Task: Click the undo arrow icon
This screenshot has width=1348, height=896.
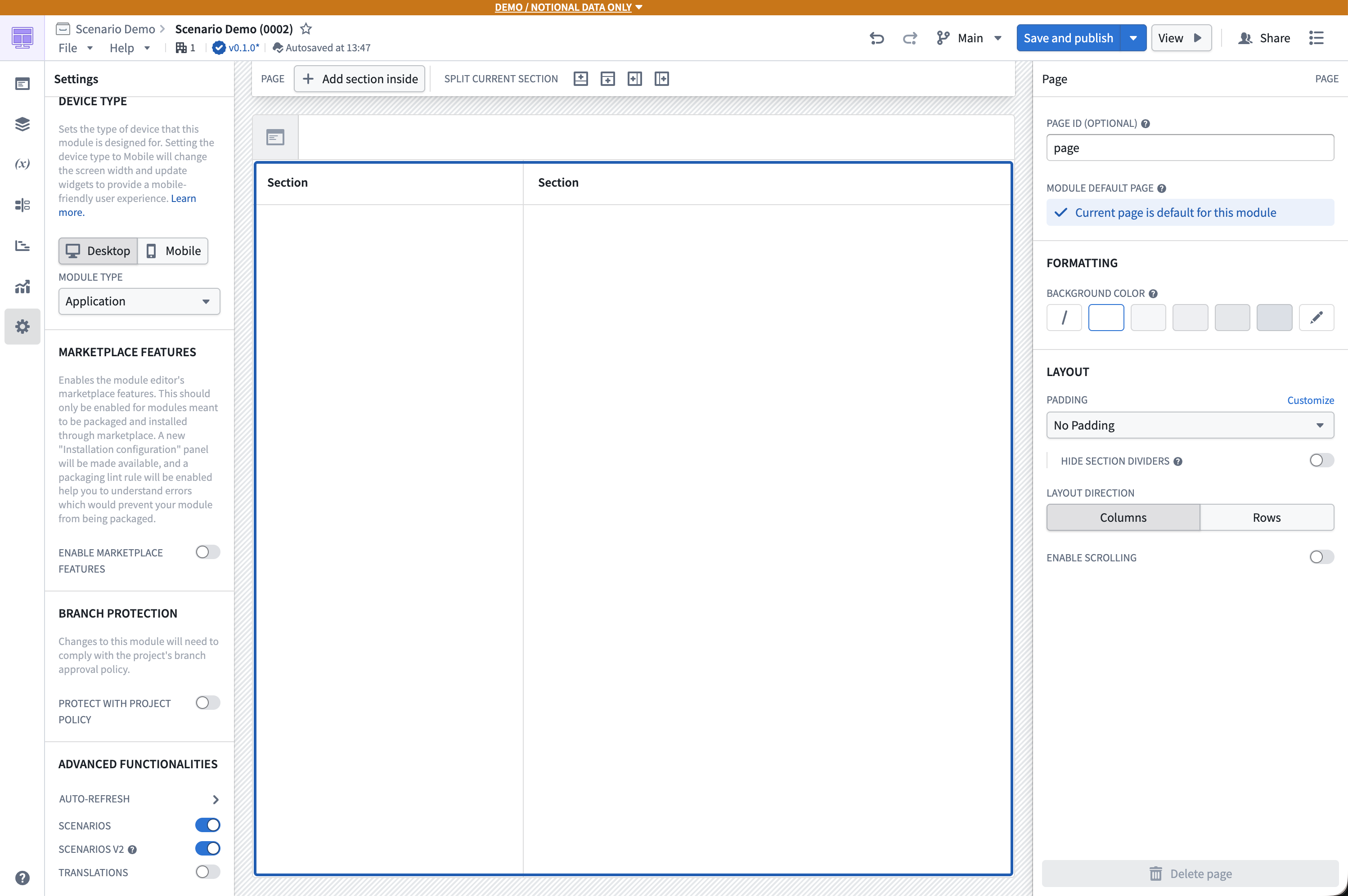Action: (876, 38)
